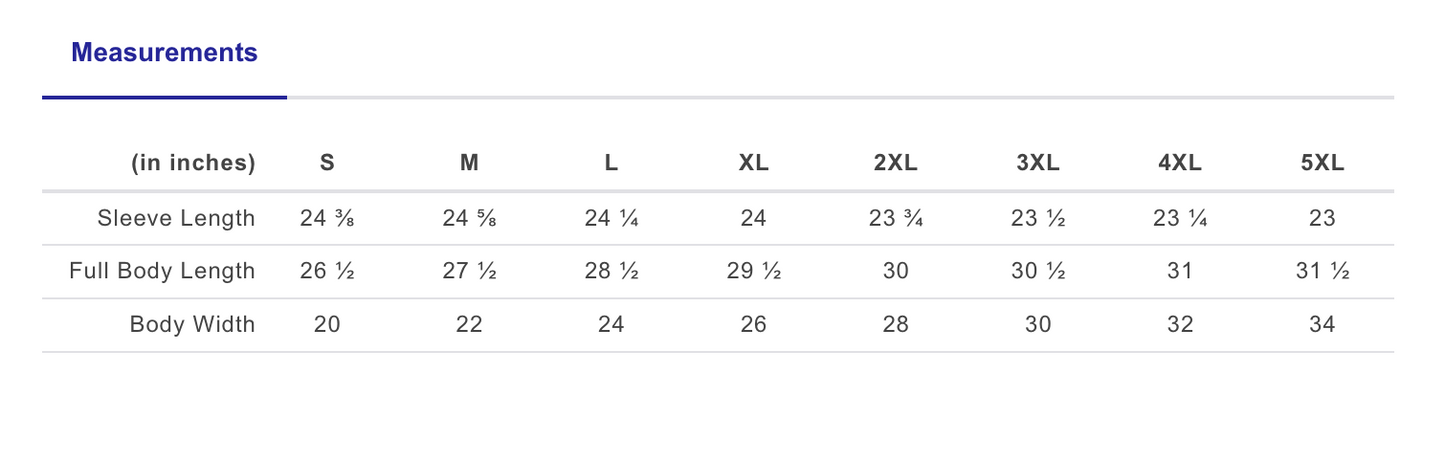
Task: Click the 31 ½ full body length value
Action: coord(1322,271)
